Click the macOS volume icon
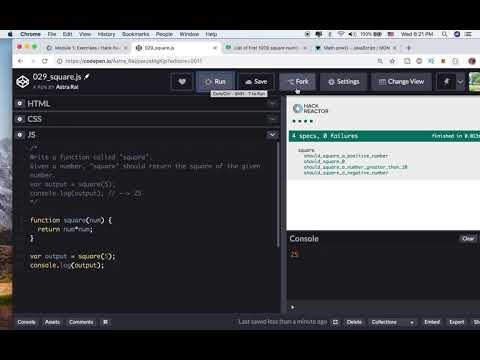This screenshot has width=480, height=360. point(351,34)
